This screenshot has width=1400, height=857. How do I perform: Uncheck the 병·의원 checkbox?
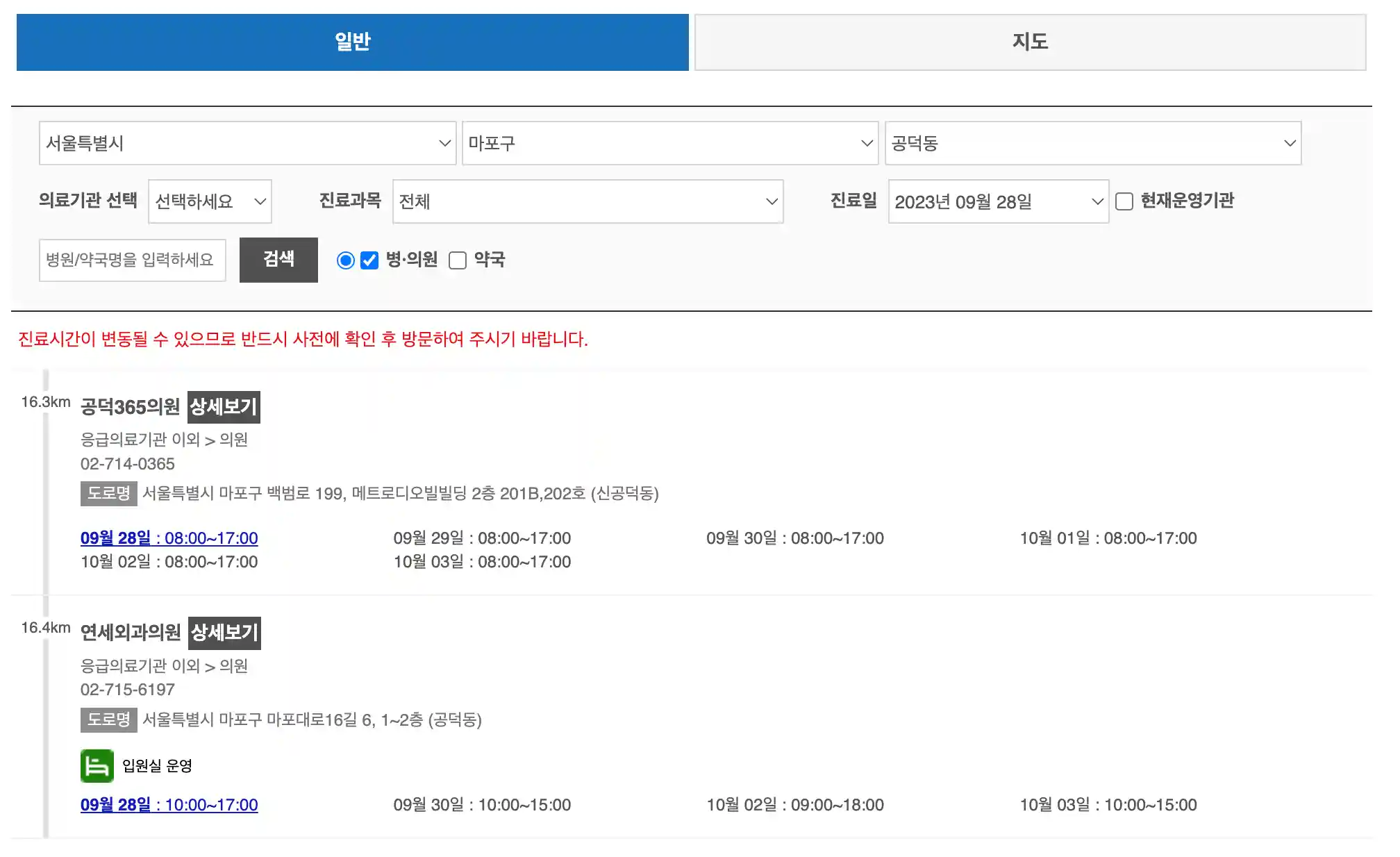click(369, 260)
